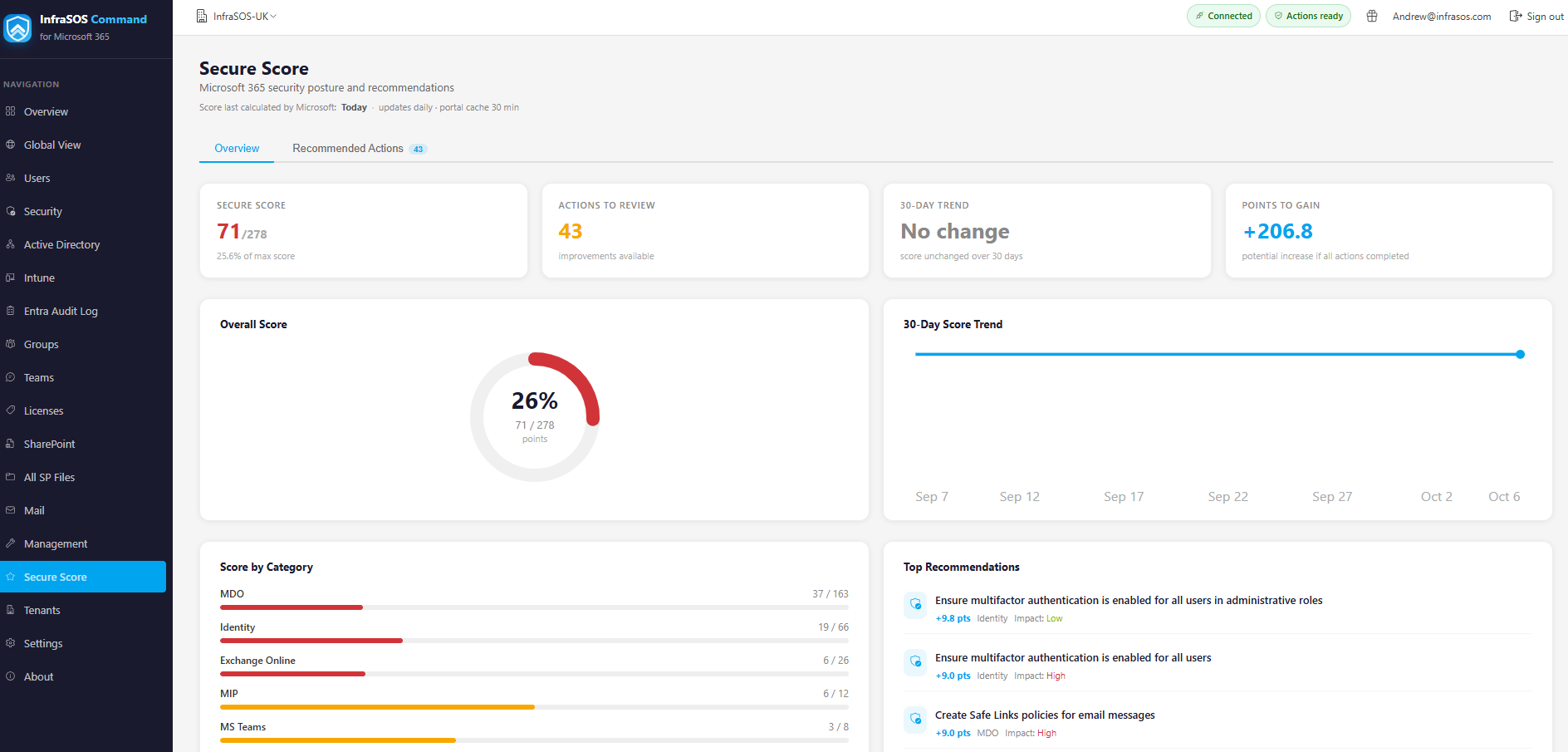Click the Intune sidebar icon
Screen dimensions: 1568x752
click(11, 278)
